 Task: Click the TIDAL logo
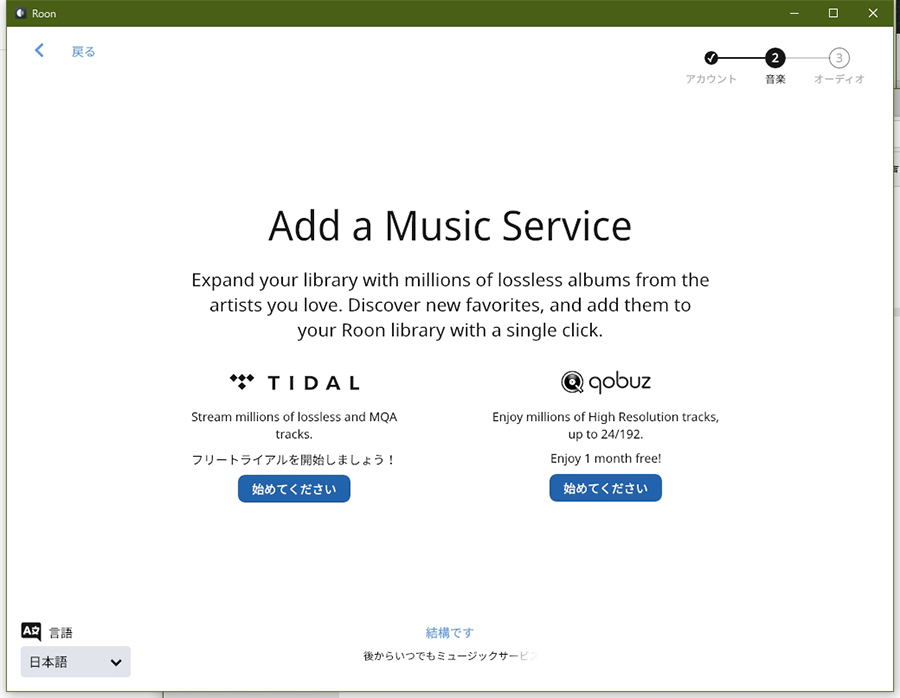294,382
